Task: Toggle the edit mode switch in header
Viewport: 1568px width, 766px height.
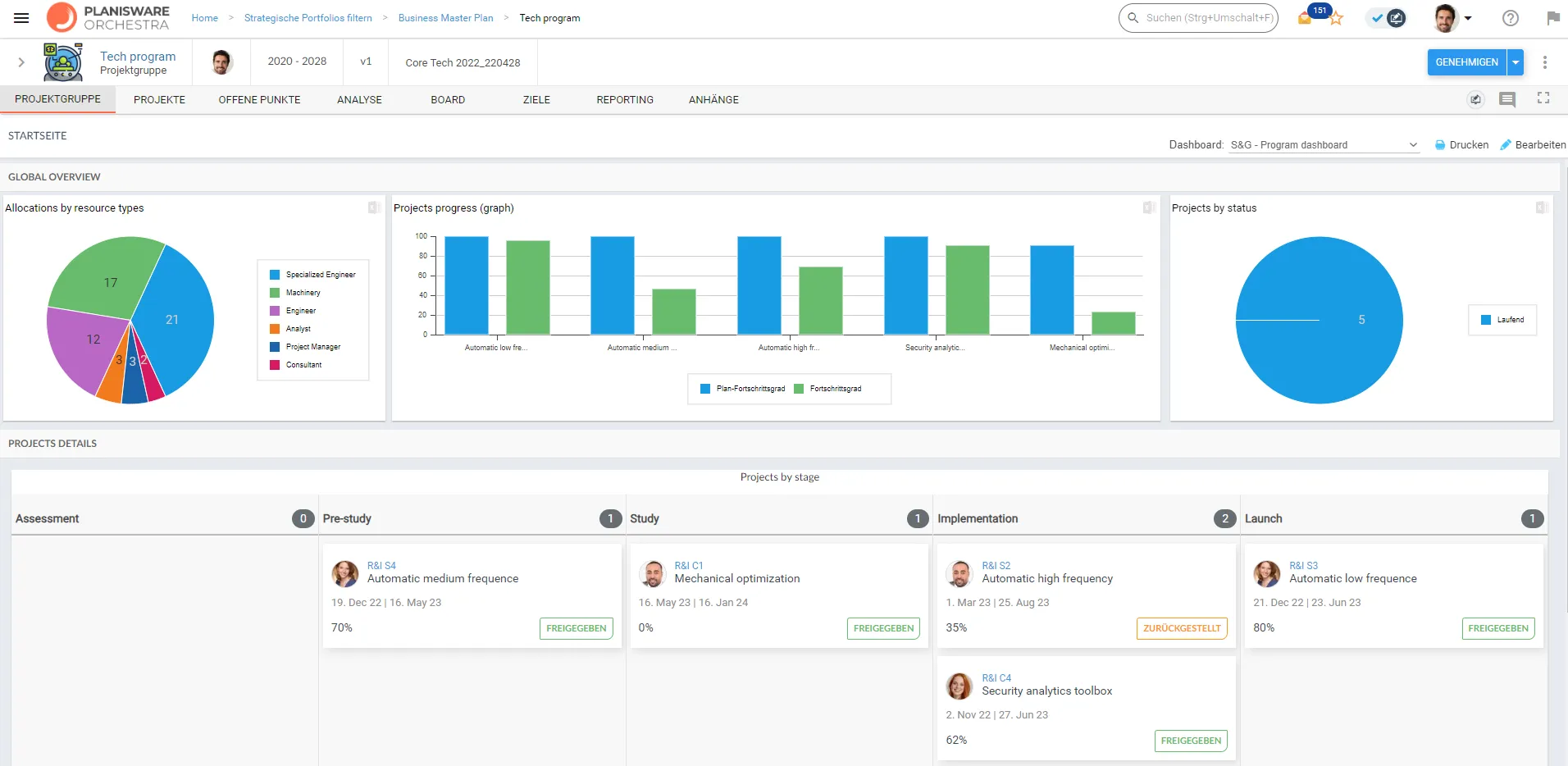Action: click(x=1387, y=18)
